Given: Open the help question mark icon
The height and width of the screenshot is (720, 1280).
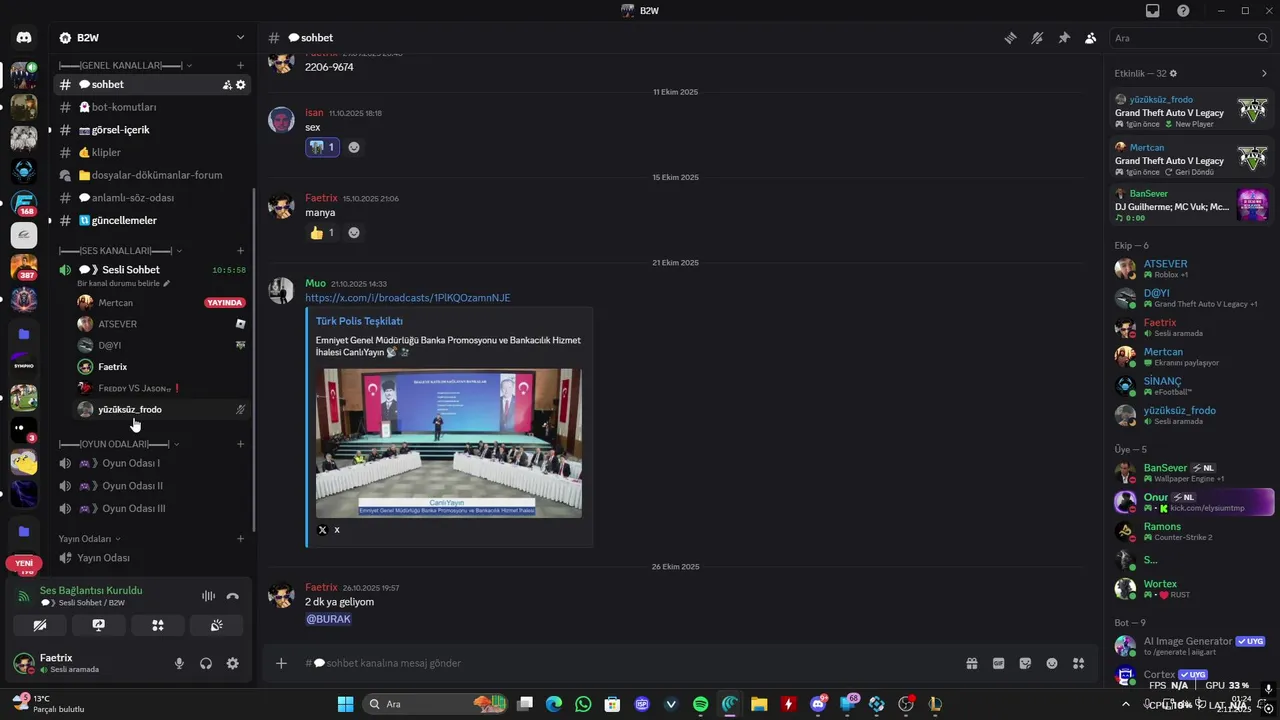Looking at the screenshot, I should [1183, 10].
